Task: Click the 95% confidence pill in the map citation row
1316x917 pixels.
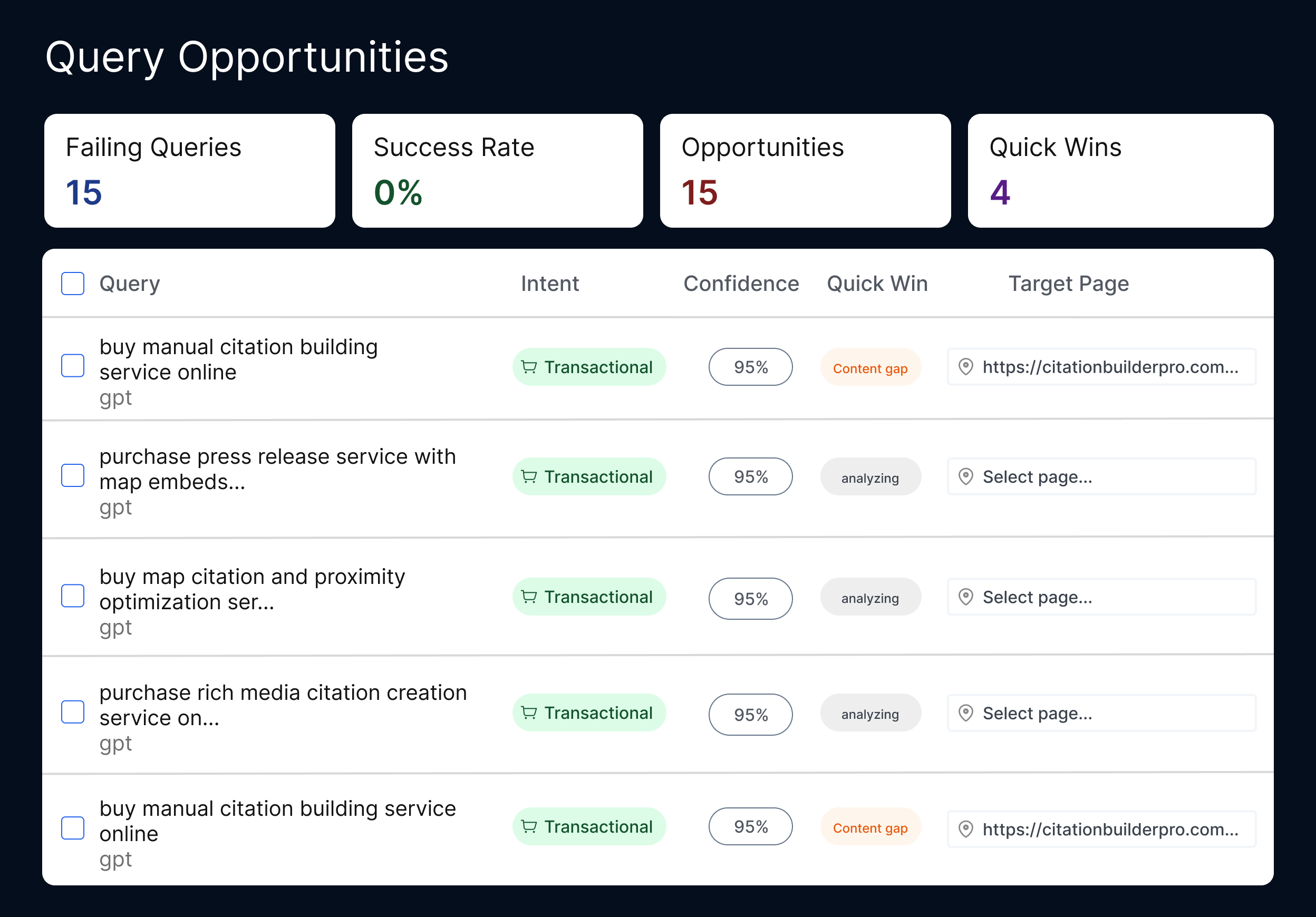Action: [x=750, y=599]
